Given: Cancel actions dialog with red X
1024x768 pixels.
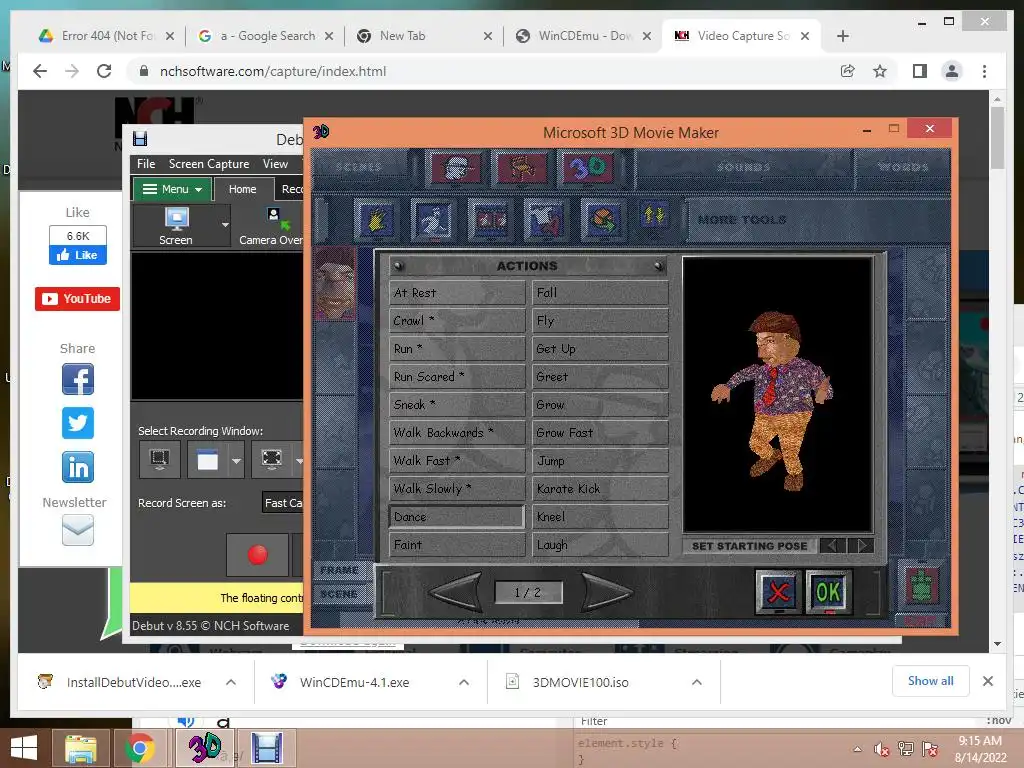Looking at the screenshot, I should [x=778, y=592].
